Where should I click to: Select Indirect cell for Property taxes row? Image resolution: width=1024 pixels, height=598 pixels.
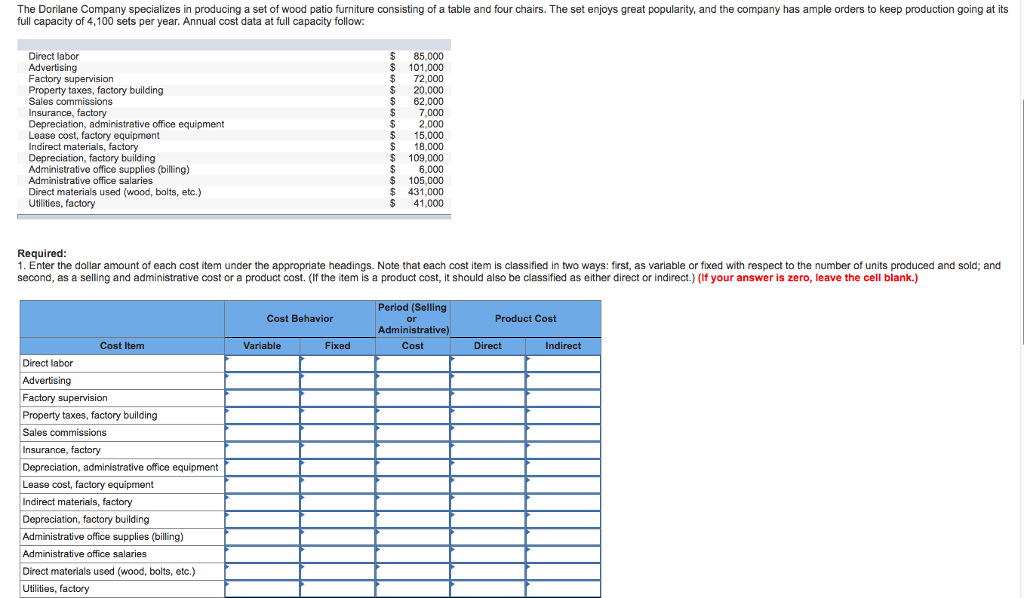click(563, 415)
